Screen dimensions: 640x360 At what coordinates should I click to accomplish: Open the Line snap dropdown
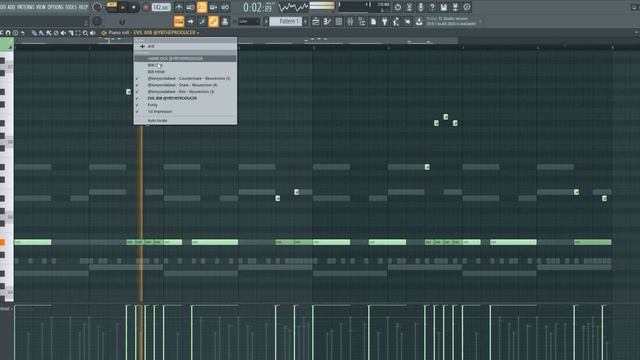pyautogui.click(x=249, y=22)
